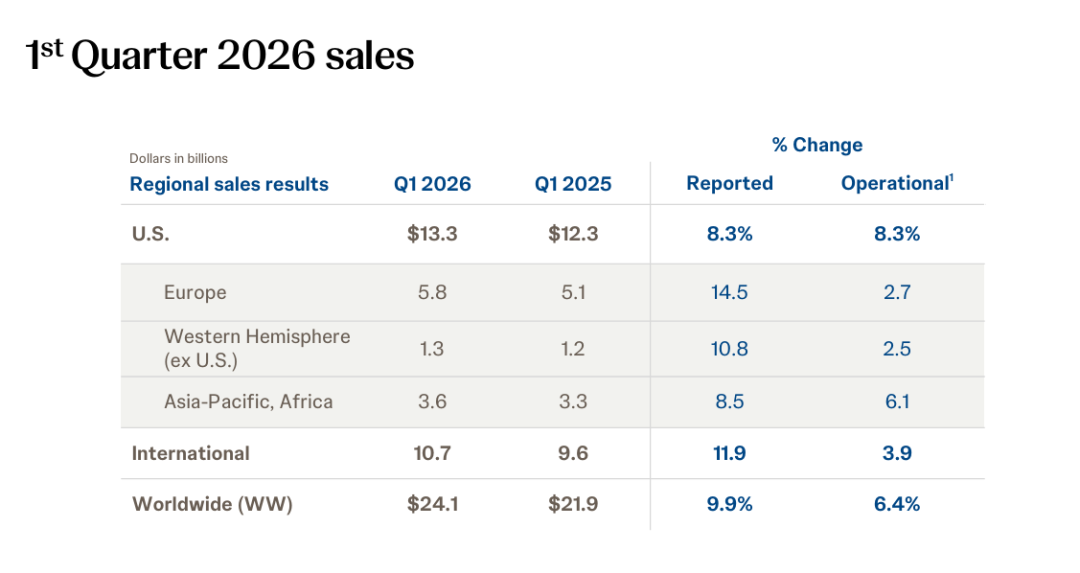Screen dimensions: 1080x573
Task: Select the 'Regional sales results' column header
Action: (229, 184)
